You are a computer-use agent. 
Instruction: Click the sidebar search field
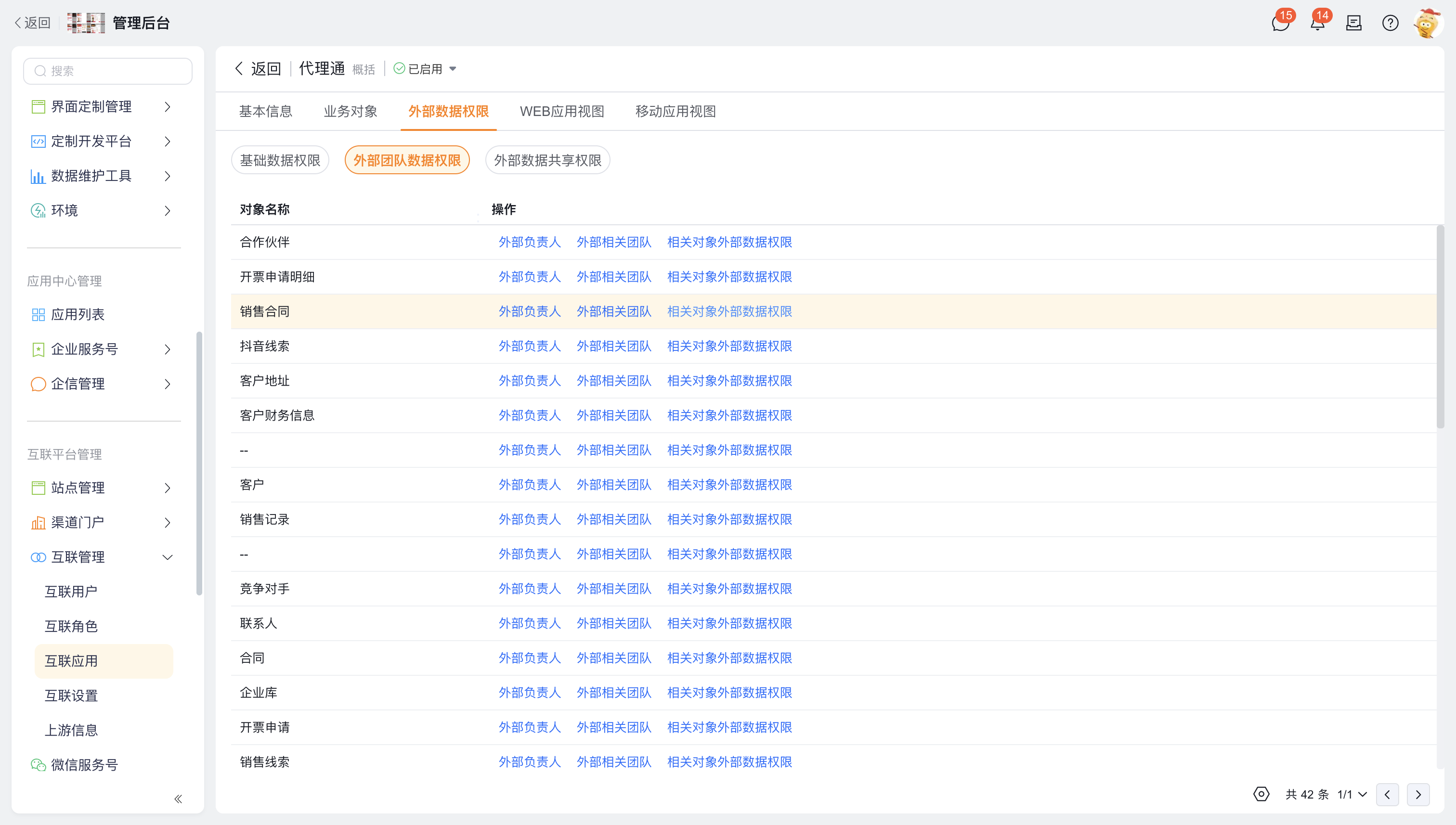[x=108, y=71]
